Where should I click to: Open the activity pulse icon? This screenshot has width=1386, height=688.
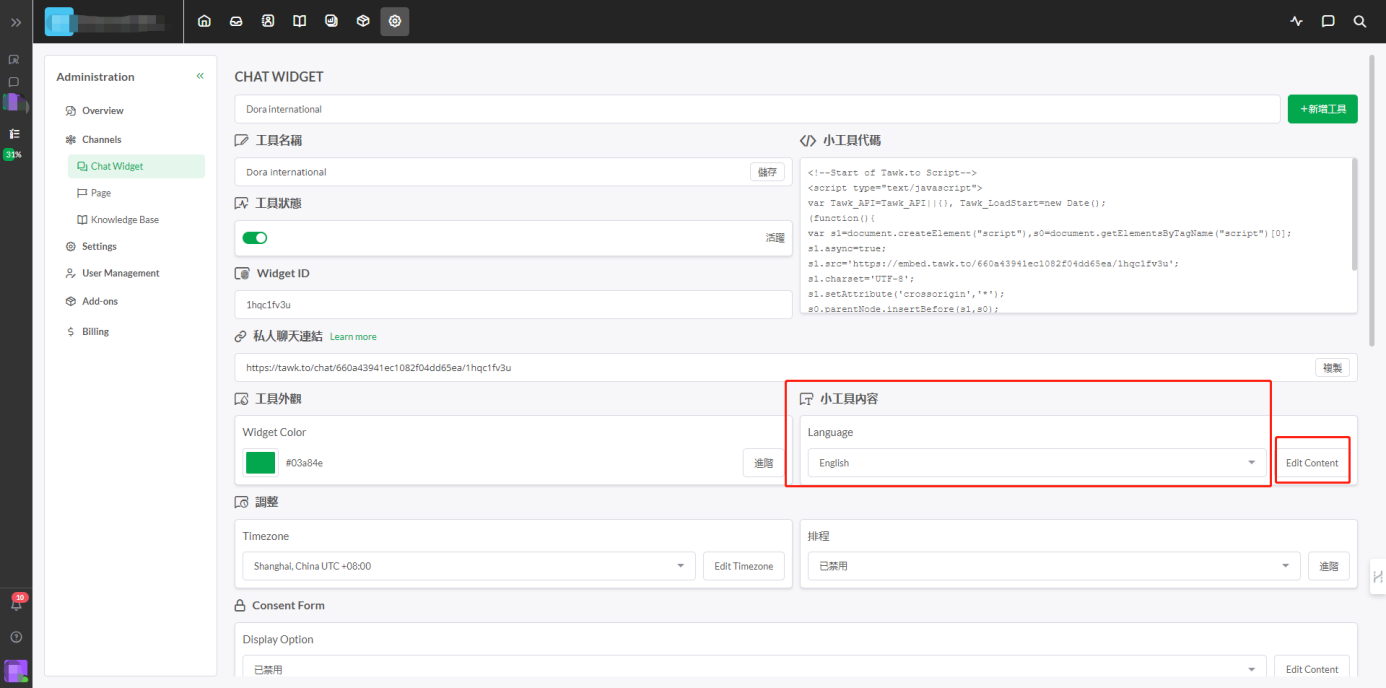(x=1297, y=21)
